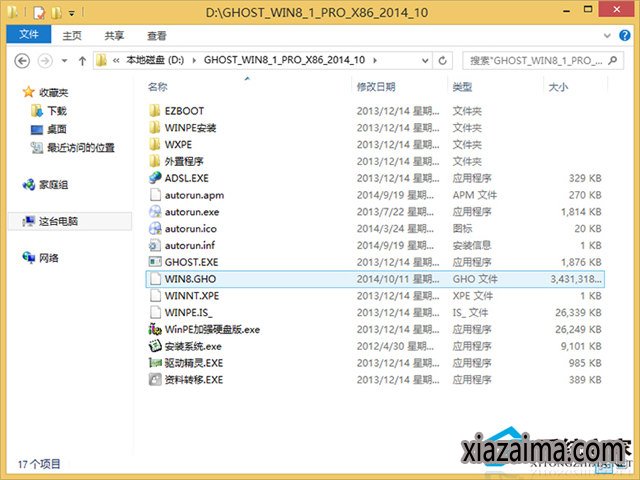Viewport: 640px width, 480px height.
Task: Show hidden path levels with double chevron
Action: coord(116,60)
